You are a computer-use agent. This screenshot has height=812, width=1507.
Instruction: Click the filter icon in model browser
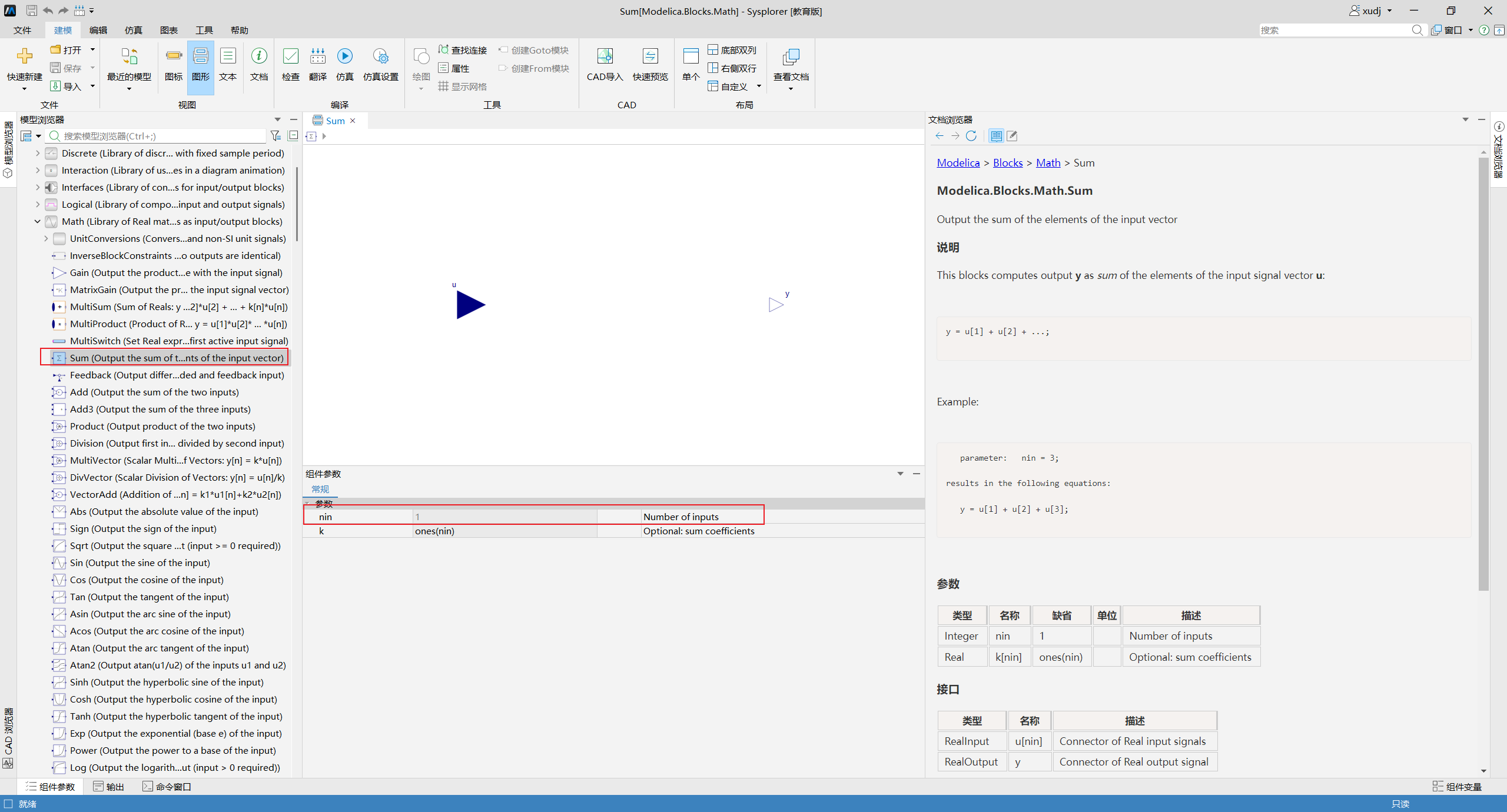[x=275, y=136]
